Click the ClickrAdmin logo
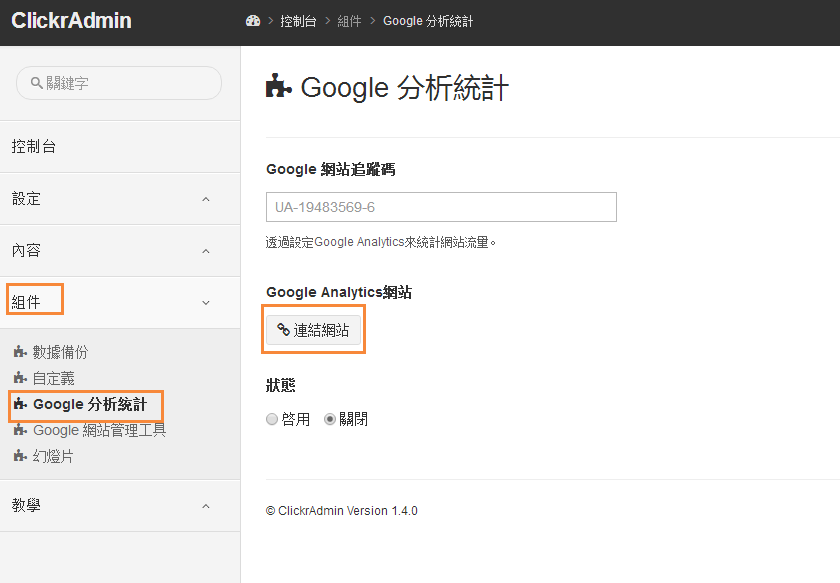840x583 pixels. [x=71, y=21]
